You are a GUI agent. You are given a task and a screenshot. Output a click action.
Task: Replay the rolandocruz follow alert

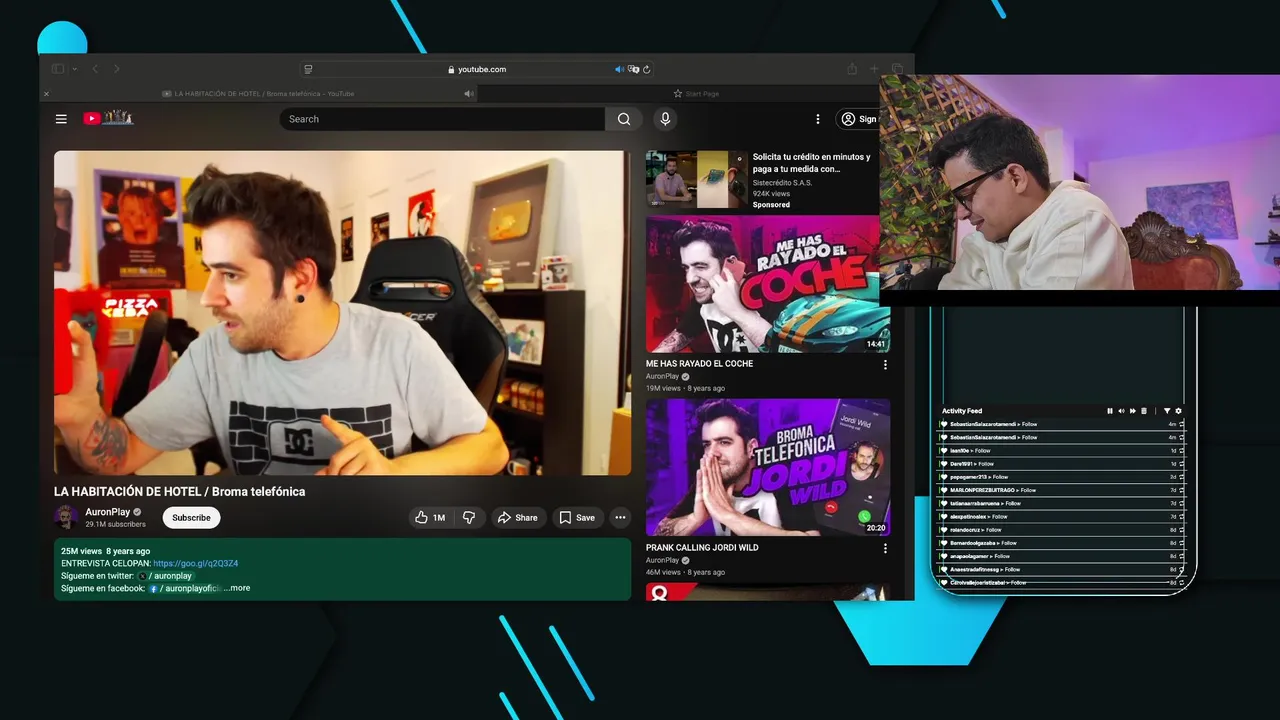[x=1181, y=530]
